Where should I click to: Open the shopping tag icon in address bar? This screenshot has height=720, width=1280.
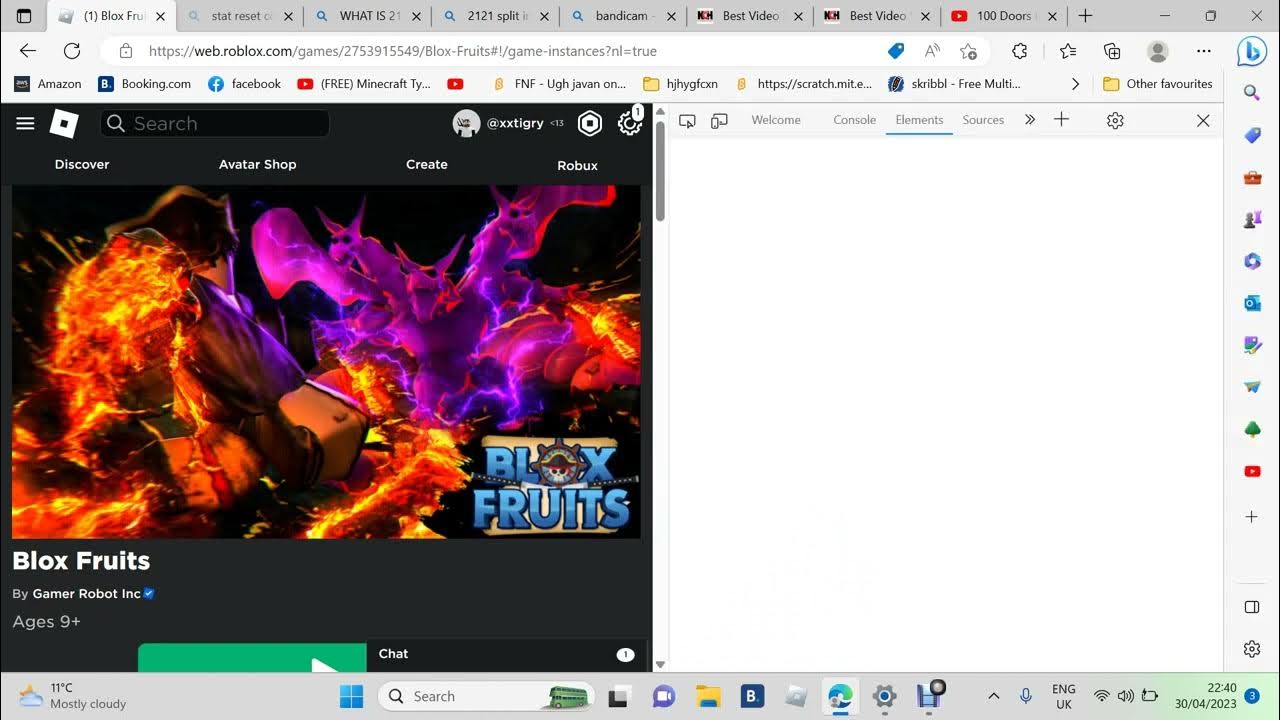pos(896,51)
